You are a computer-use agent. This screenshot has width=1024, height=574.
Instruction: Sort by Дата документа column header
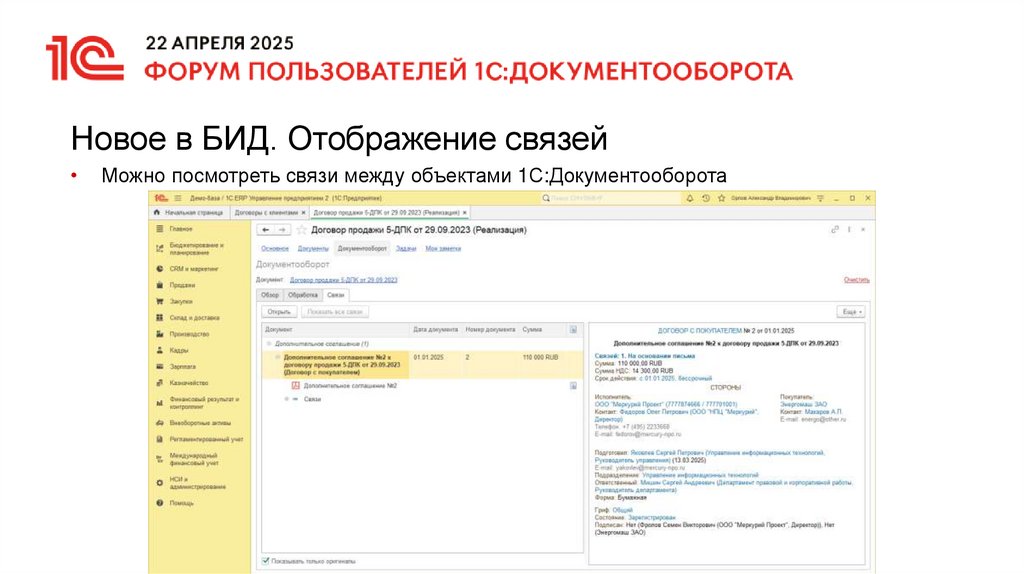[x=436, y=330]
